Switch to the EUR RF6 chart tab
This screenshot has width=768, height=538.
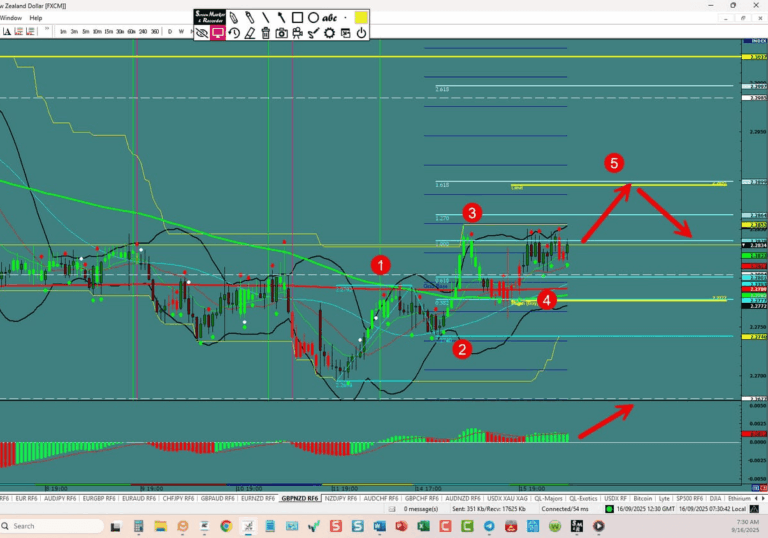coord(26,498)
